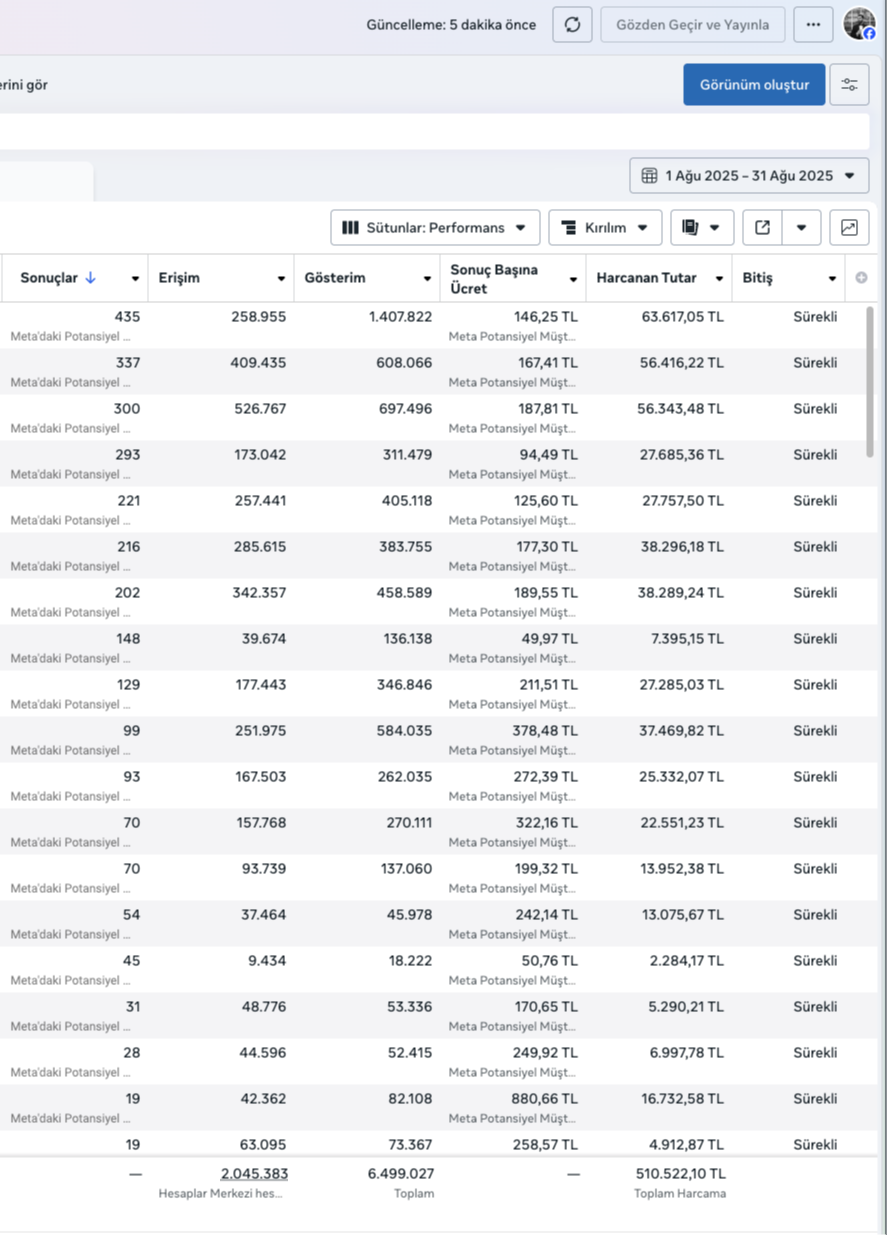Image resolution: width=887 pixels, height=1235 pixels.
Task: Click the Görünüm oluştur button
Action: click(x=754, y=85)
